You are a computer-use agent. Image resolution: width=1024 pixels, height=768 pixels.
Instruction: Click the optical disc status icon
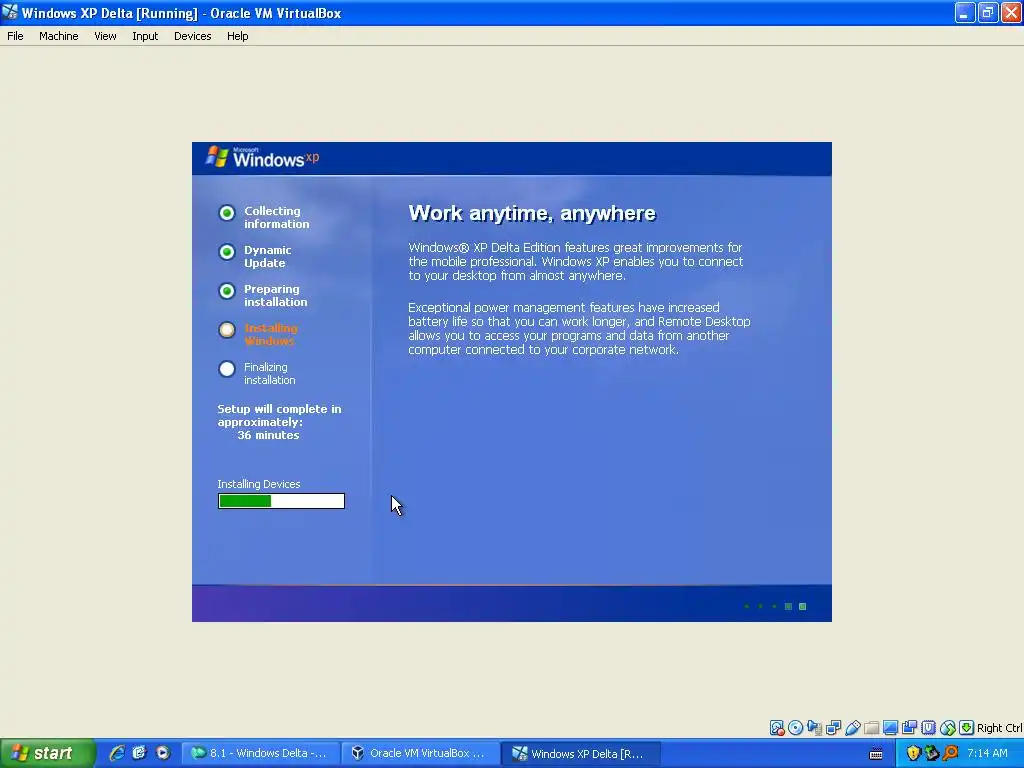(x=795, y=728)
